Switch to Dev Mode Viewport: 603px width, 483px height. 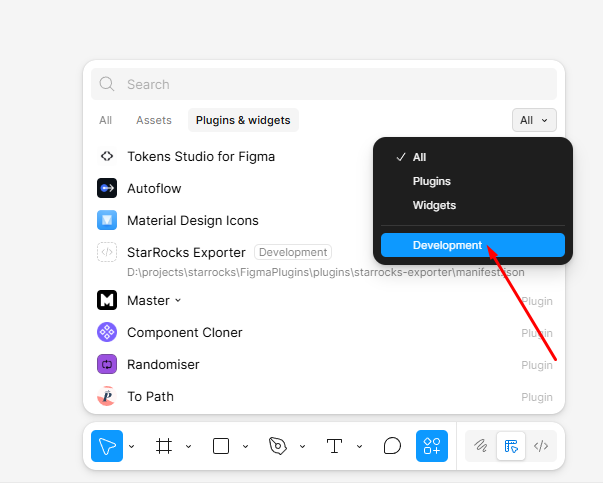[x=541, y=446]
